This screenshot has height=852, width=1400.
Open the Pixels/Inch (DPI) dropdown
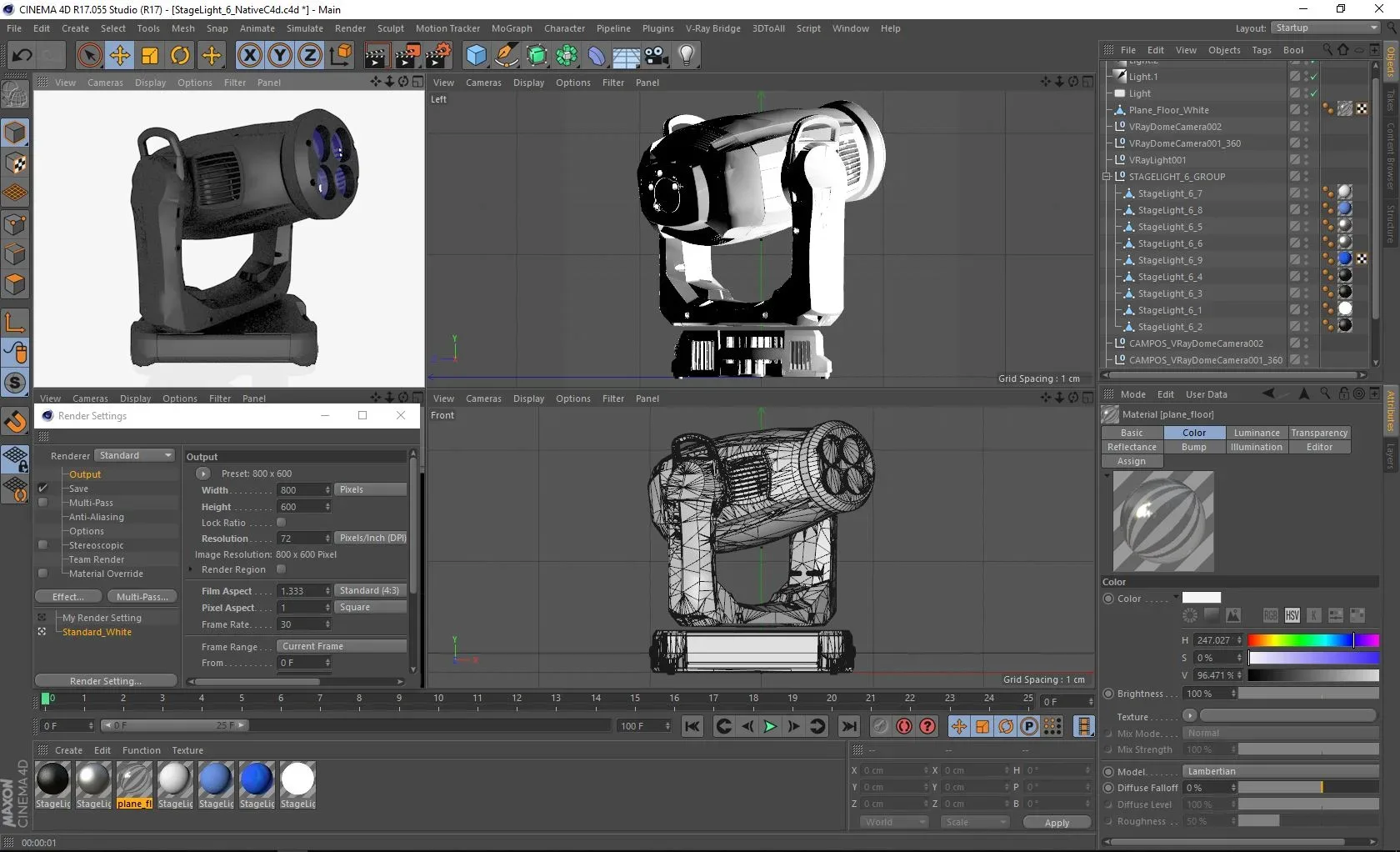[x=371, y=539]
